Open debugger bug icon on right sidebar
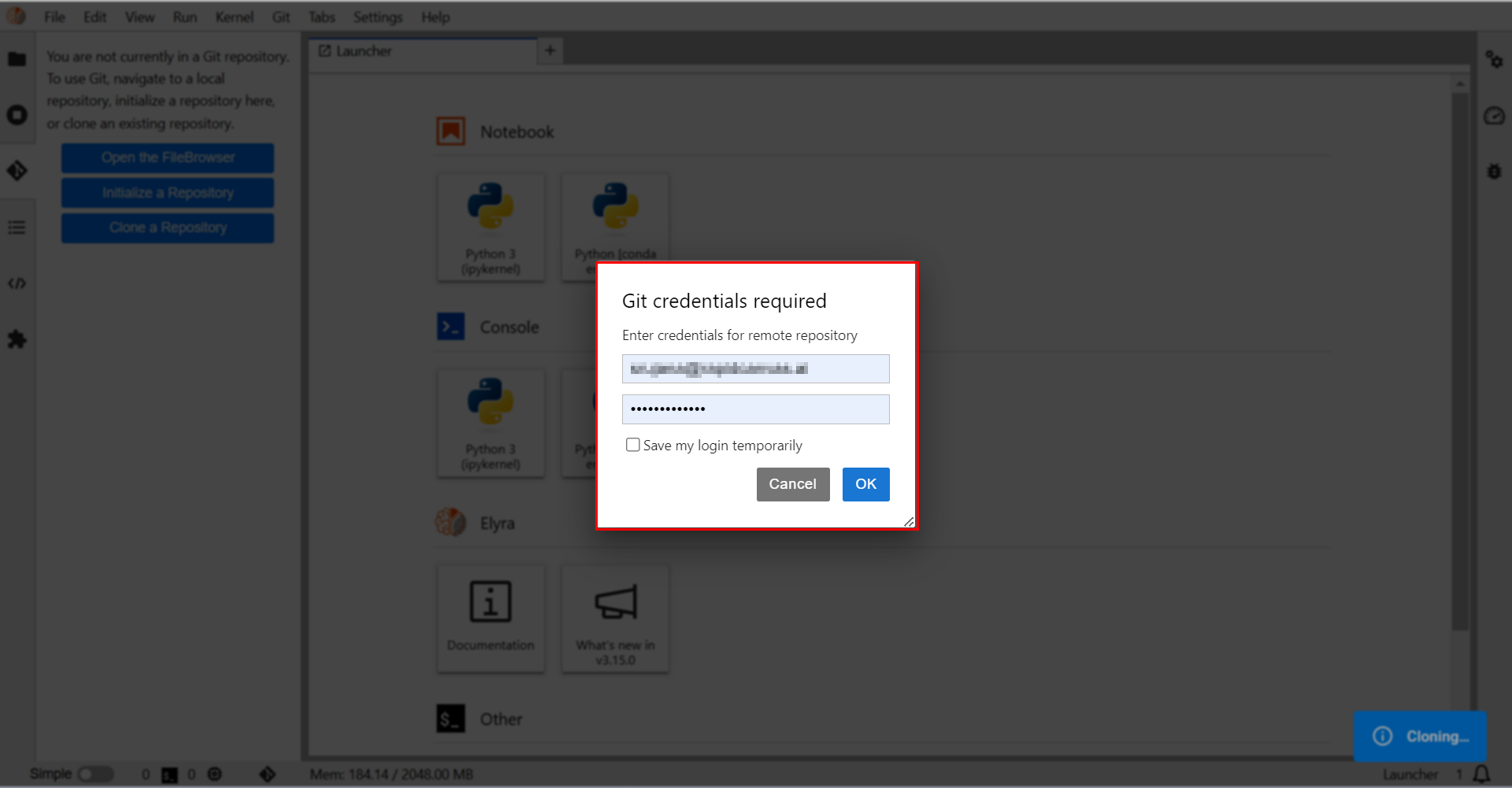1512x788 pixels. tap(1494, 171)
